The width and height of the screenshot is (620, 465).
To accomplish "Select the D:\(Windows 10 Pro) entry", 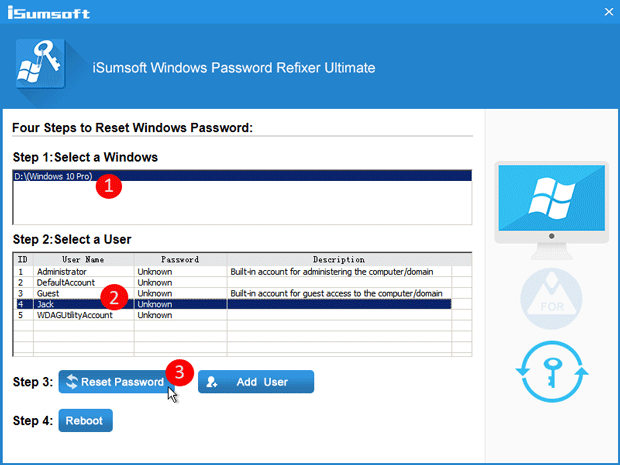I will click(x=242, y=176).
